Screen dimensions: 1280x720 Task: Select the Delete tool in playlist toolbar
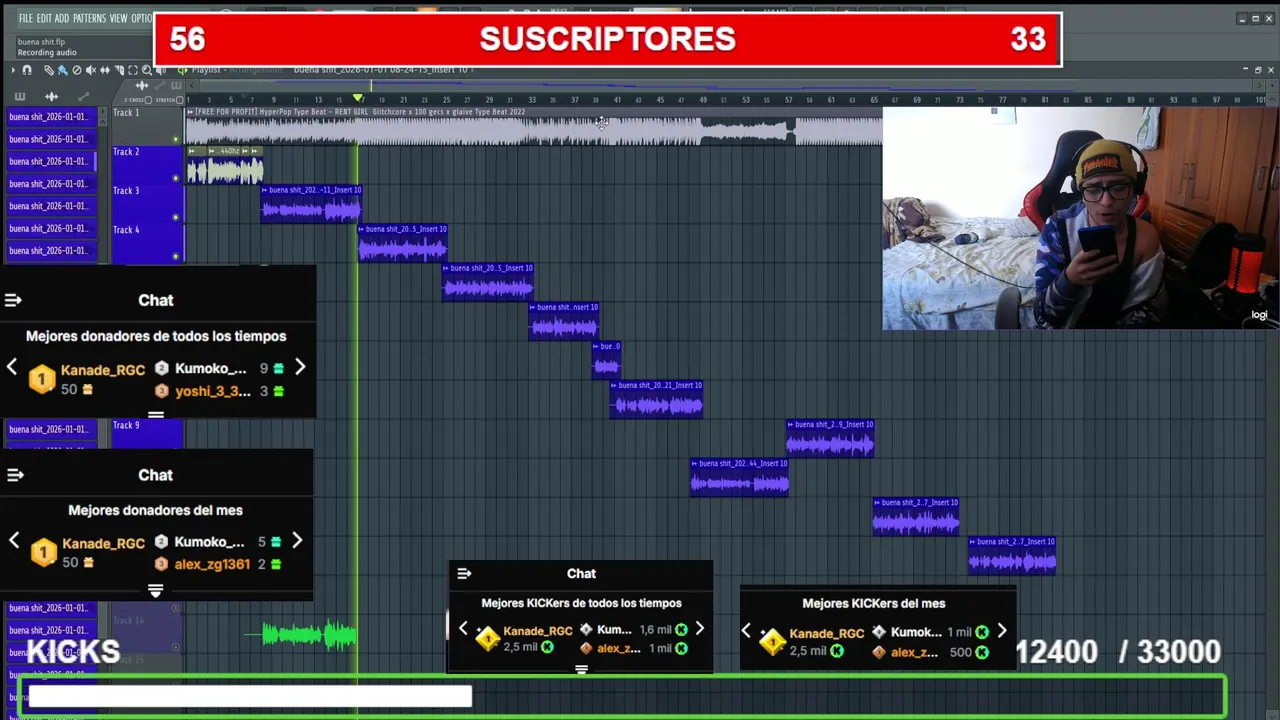[76, 70]
